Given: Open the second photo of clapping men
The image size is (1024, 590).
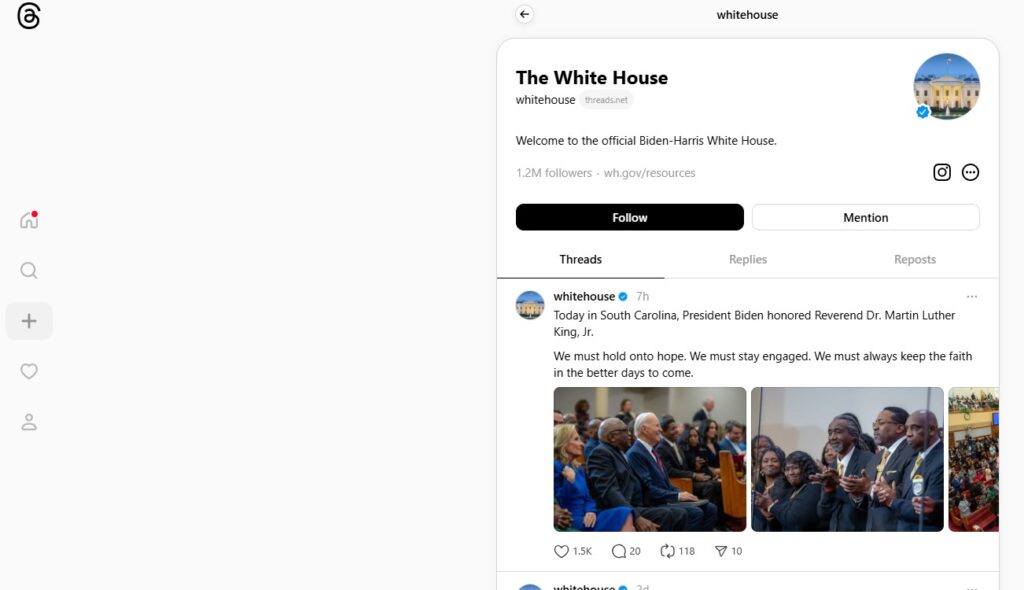Looking at the screenshot, I should pos(847,459).
